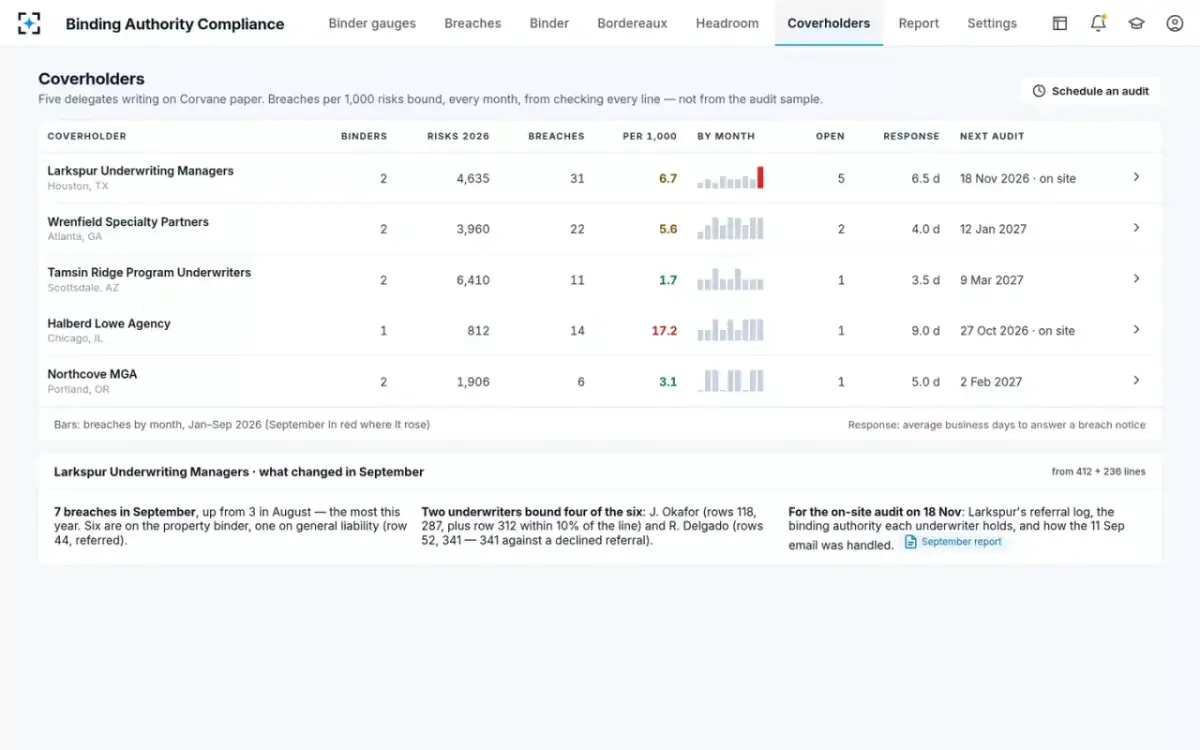This screenshot has height=750, width=1200.
Task: Click Halberd Lowe's monthly breaches bar chart
Action: click(x=730, y=330)
